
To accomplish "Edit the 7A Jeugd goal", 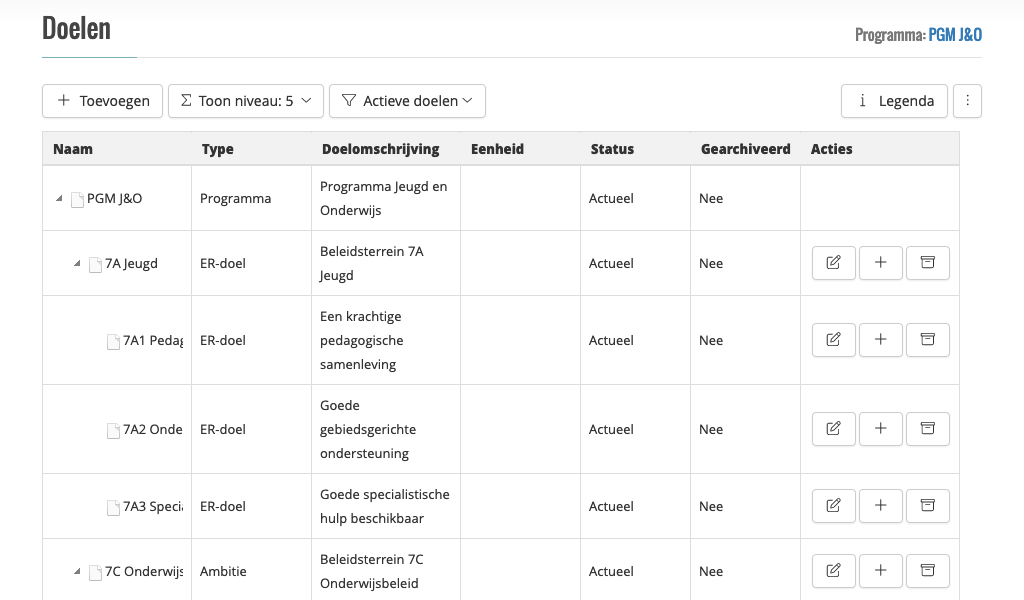I will click(833, 262).
